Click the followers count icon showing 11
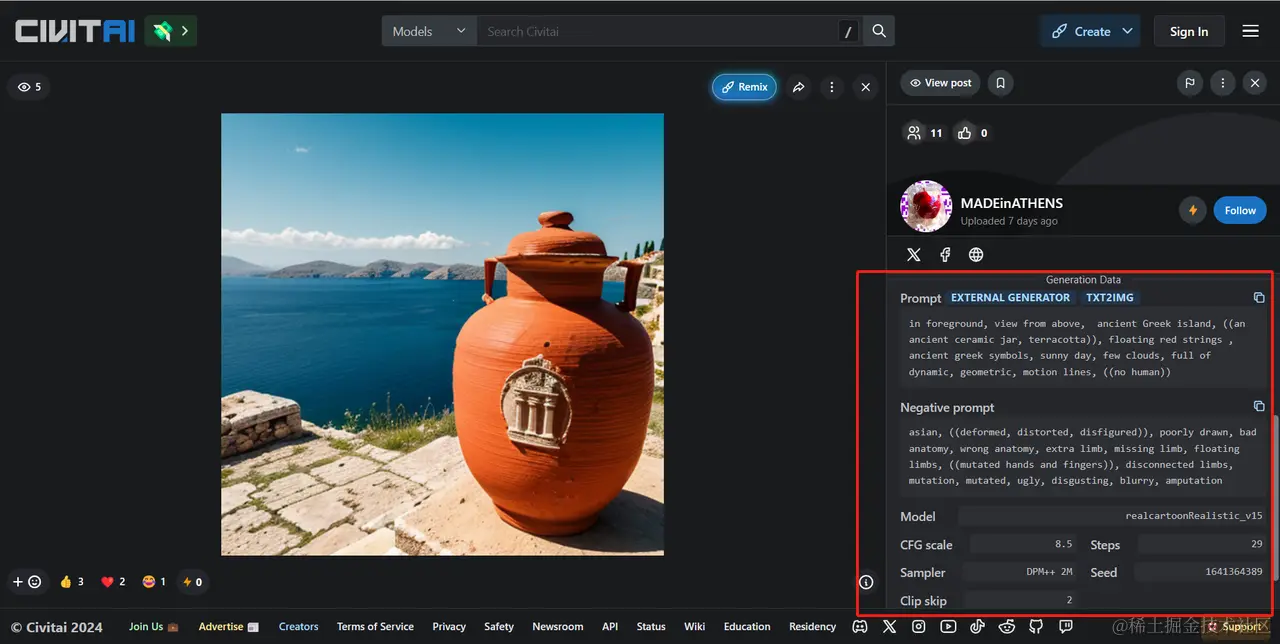Image resolution: width=1280 pixels, height=644 pixels. [x=924, y=132]
